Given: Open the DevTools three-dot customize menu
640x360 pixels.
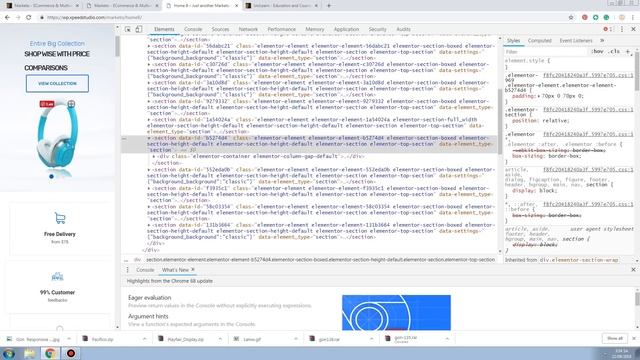Looking at the screenshot, I should pyautogui.click(x=622, y=29).
